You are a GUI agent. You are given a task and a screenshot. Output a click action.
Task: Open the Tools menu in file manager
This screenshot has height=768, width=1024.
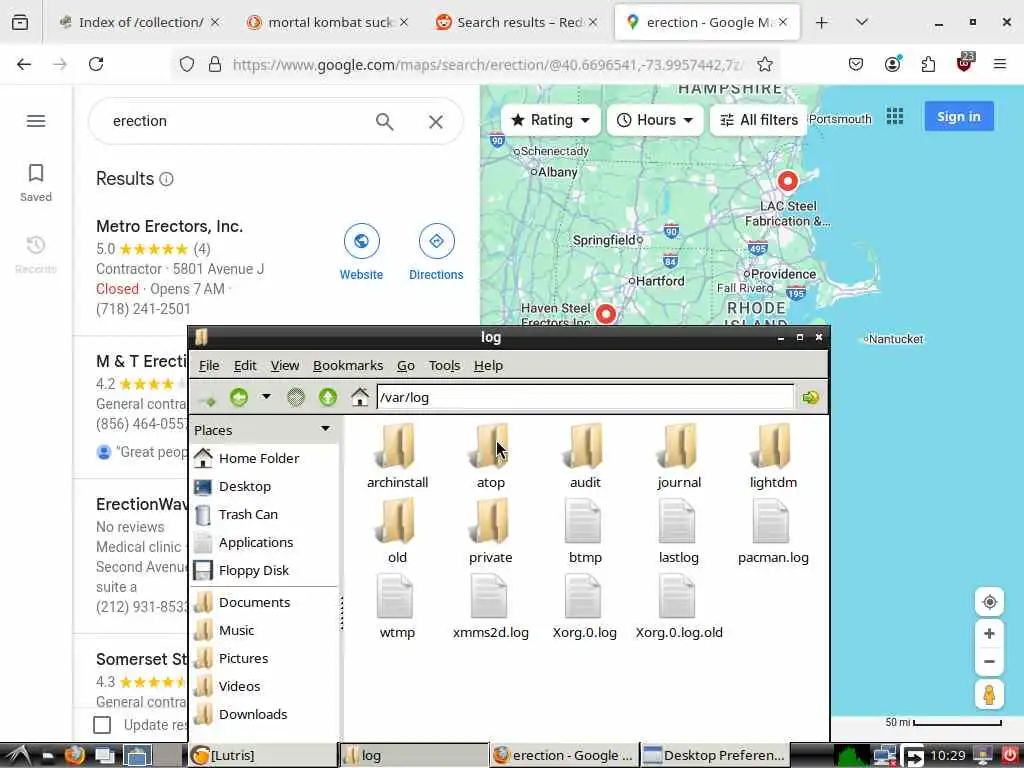coord(444,366)
